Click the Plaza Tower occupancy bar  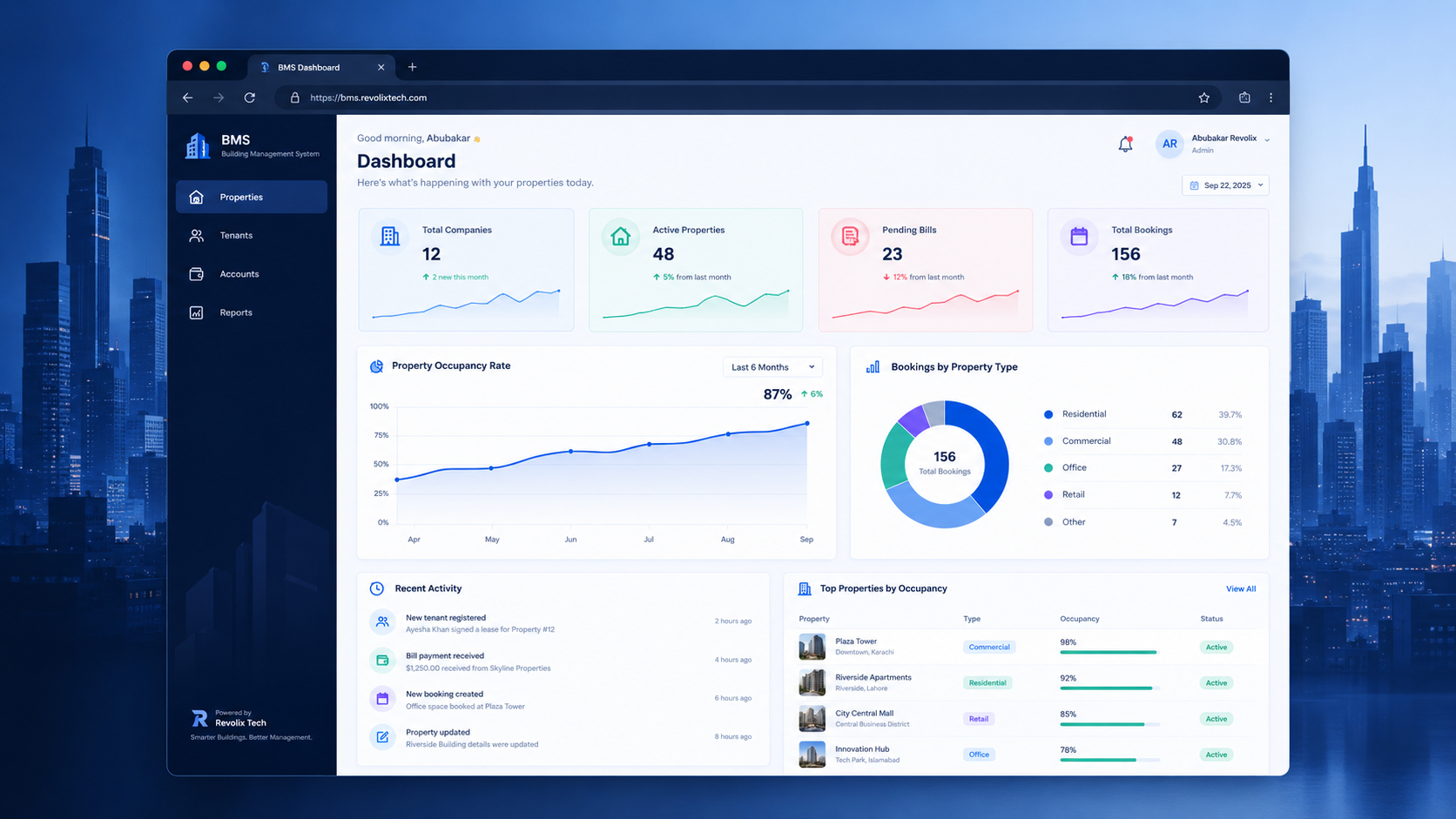point(1109,653)
